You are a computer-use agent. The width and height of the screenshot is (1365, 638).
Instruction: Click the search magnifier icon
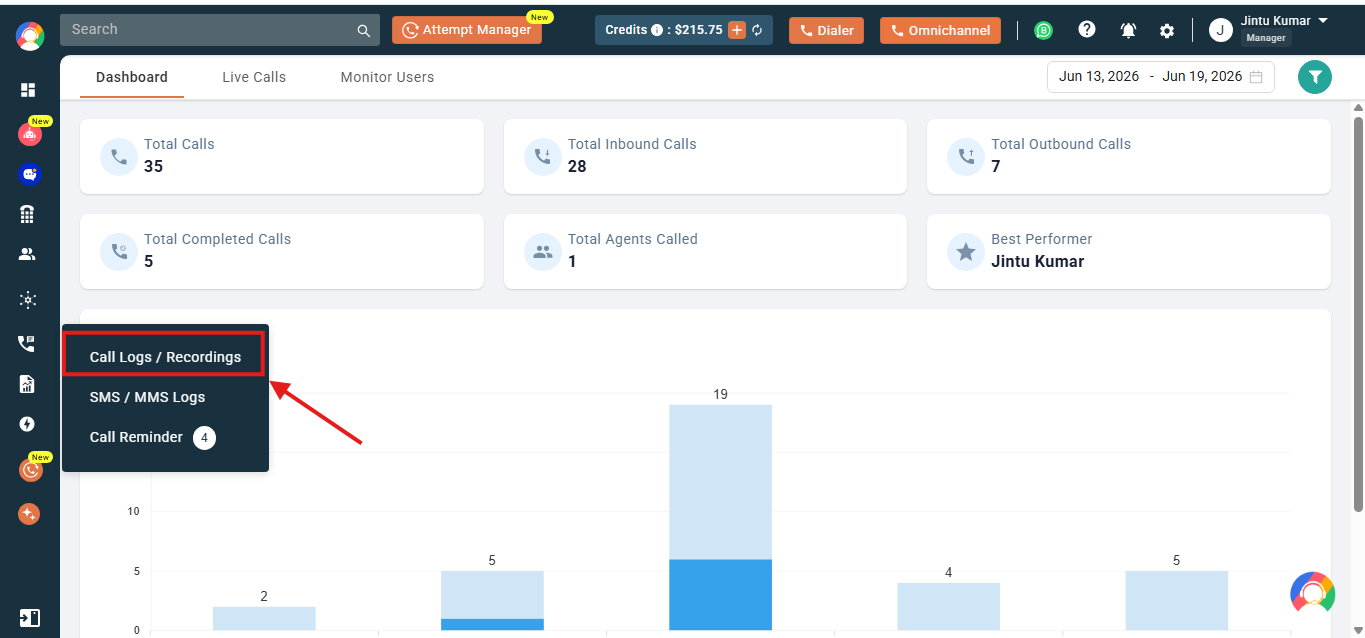[364, 31]
